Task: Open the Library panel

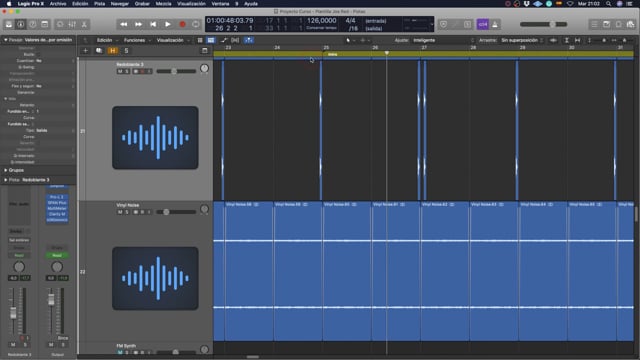Action: (x=9, y=24)
